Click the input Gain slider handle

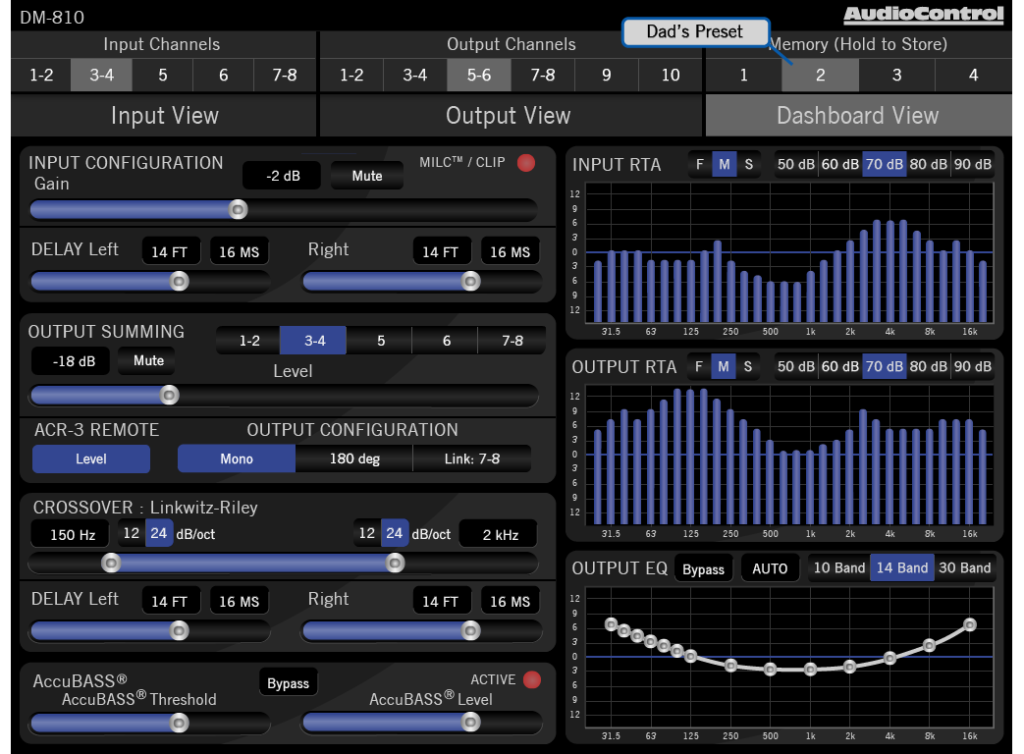coord(238,209)
